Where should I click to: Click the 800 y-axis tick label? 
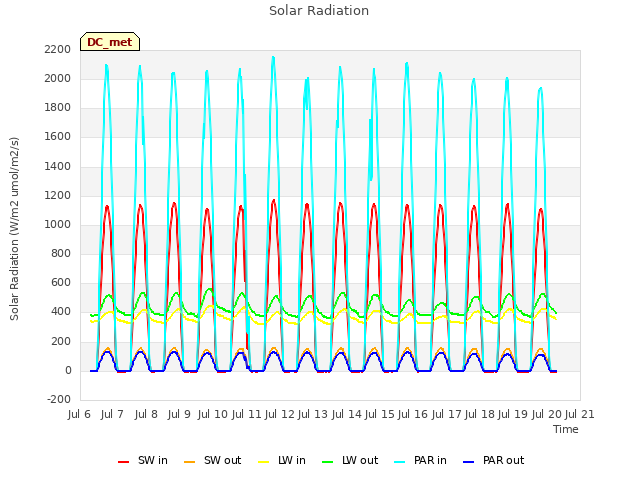[61, 253]
